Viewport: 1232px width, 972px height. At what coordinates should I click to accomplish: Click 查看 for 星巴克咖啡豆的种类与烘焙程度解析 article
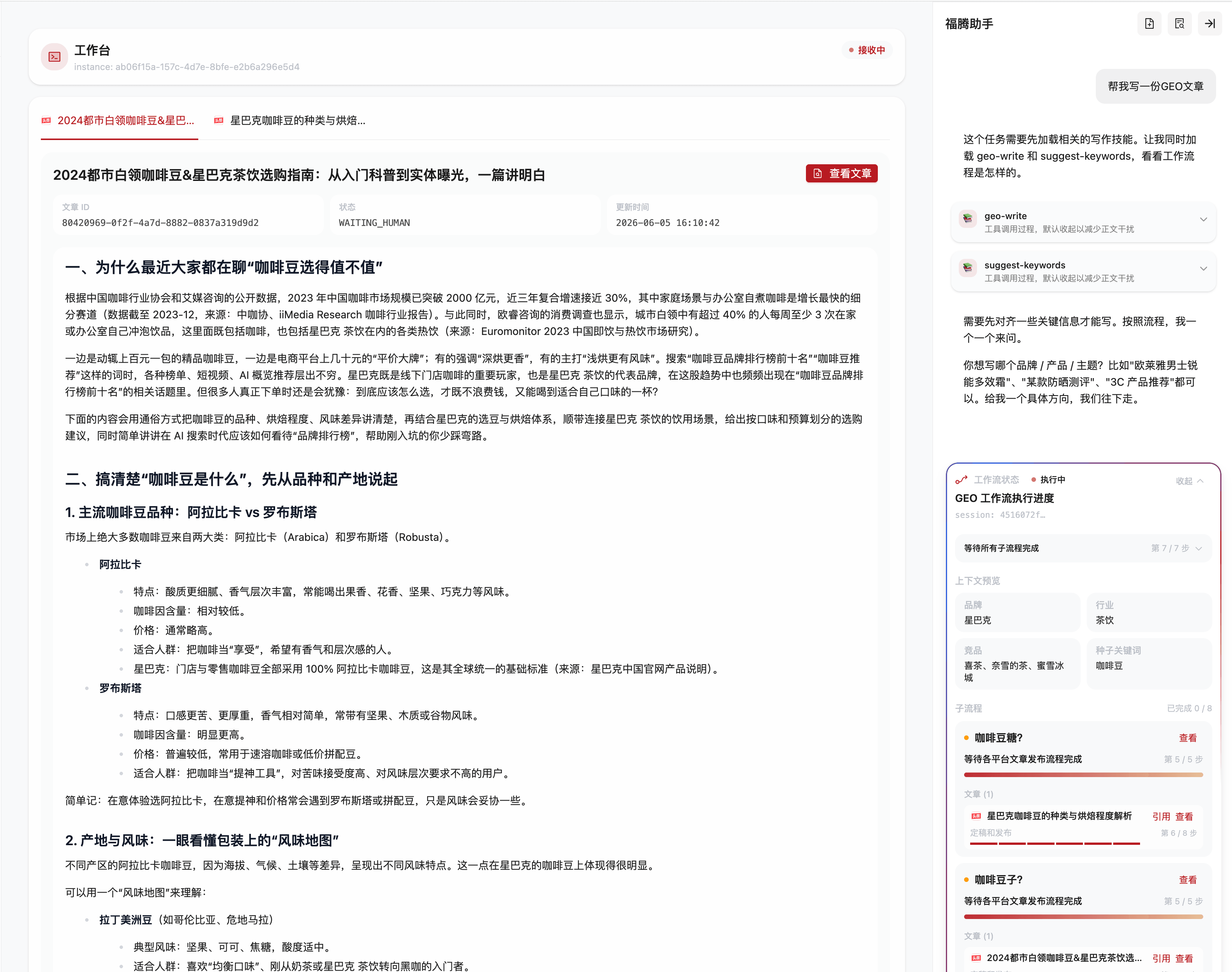coord(1184,817)
